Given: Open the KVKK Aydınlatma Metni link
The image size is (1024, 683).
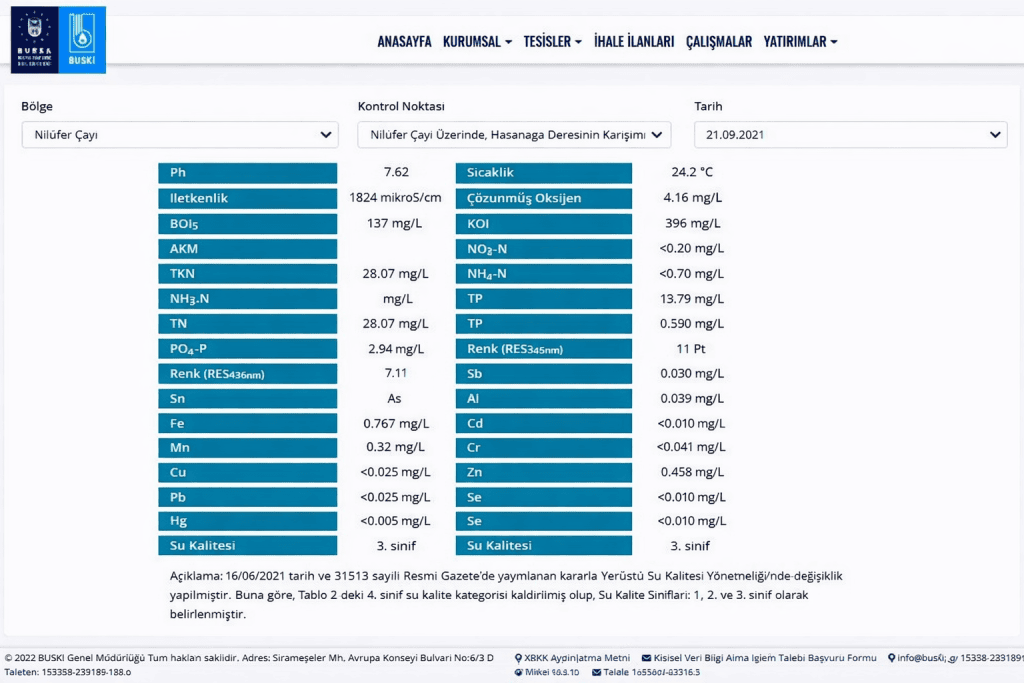Looking at the screenshot, I should point(577,658).
